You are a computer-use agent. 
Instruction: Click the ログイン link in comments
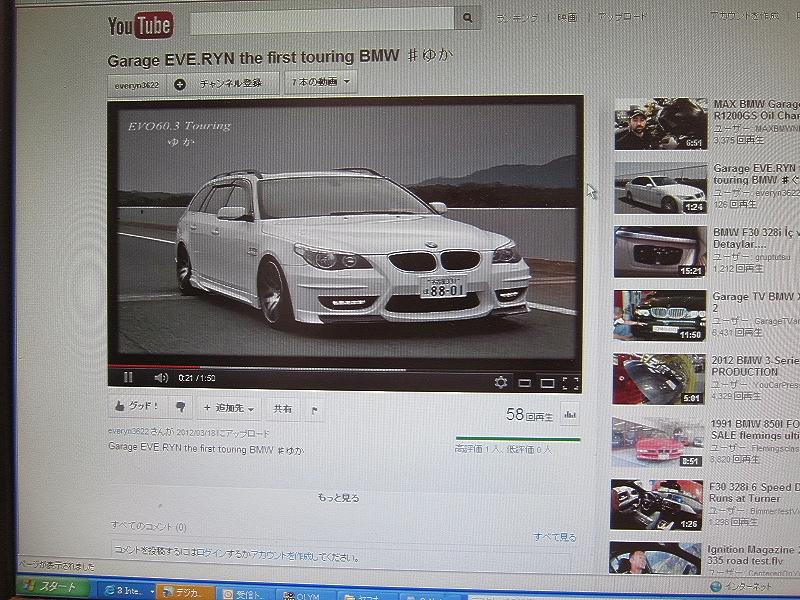tap(210, 552)
